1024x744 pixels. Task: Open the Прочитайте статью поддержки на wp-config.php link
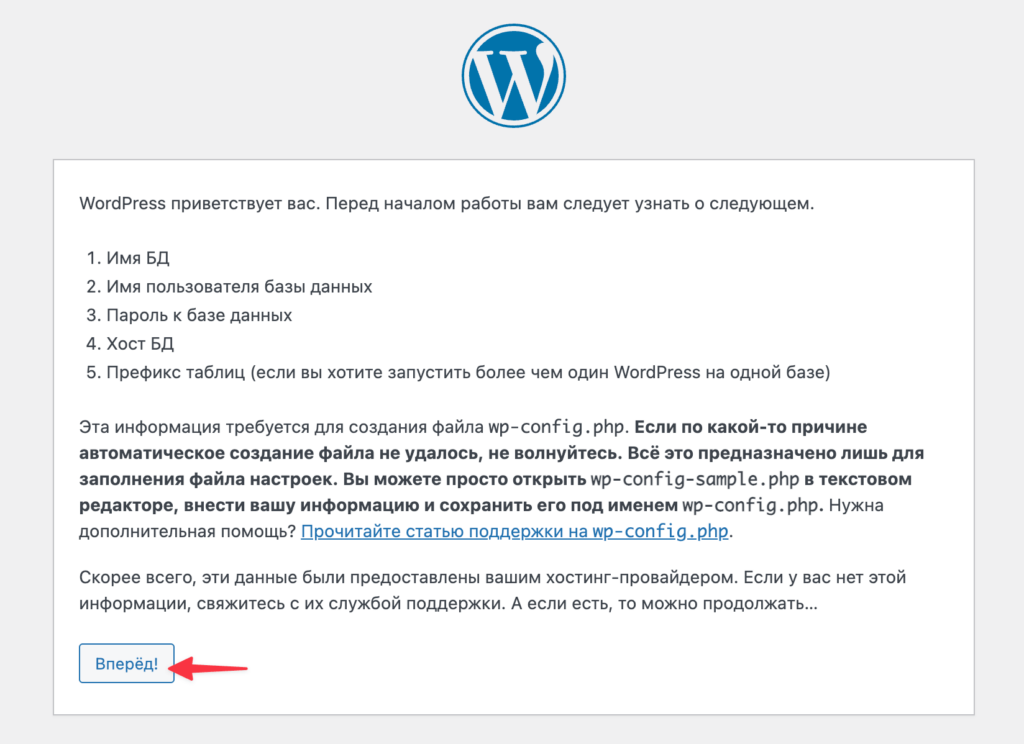point(514,531)
